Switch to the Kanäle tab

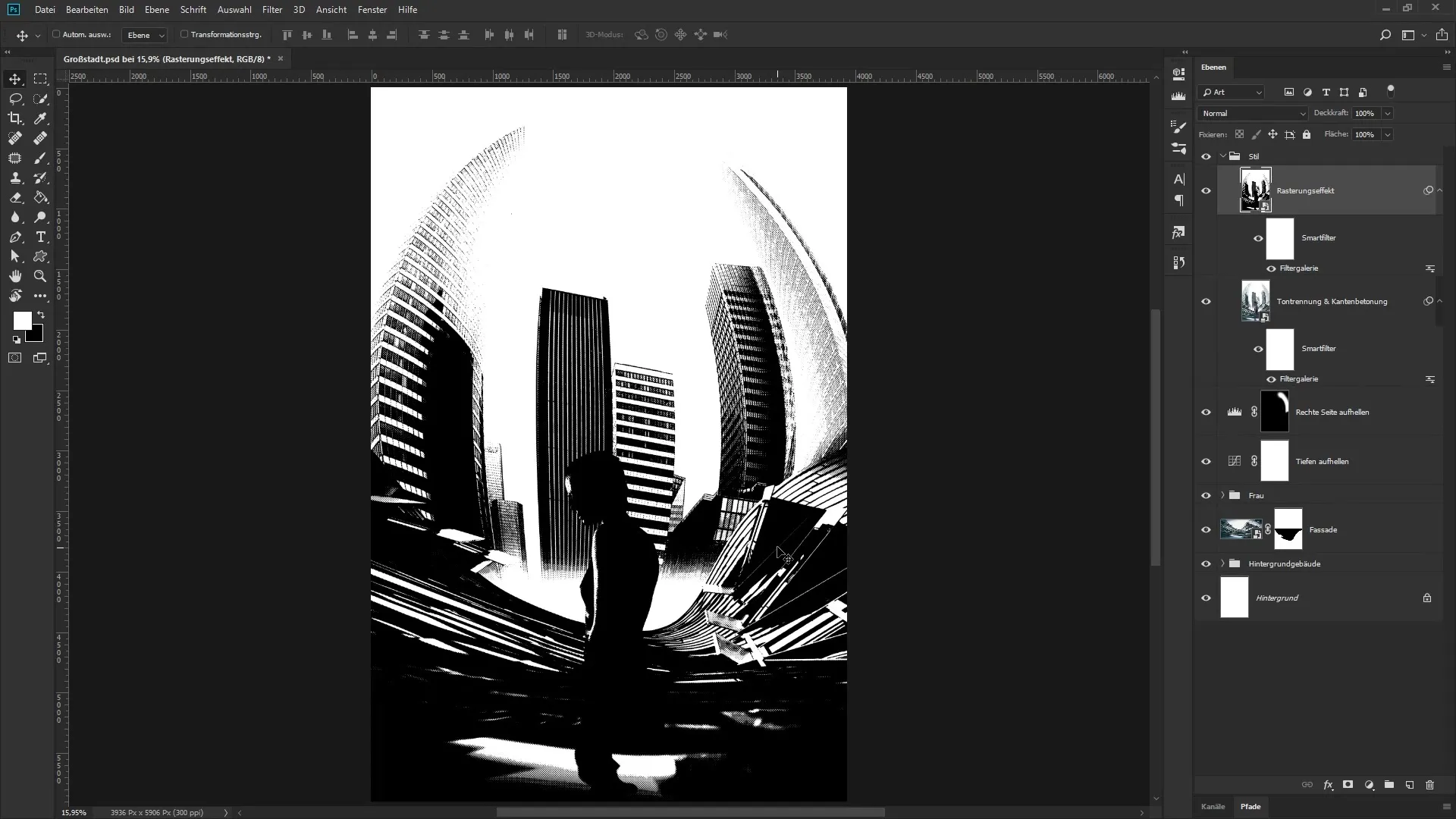pyautogui.click(x=1213, y=806)
